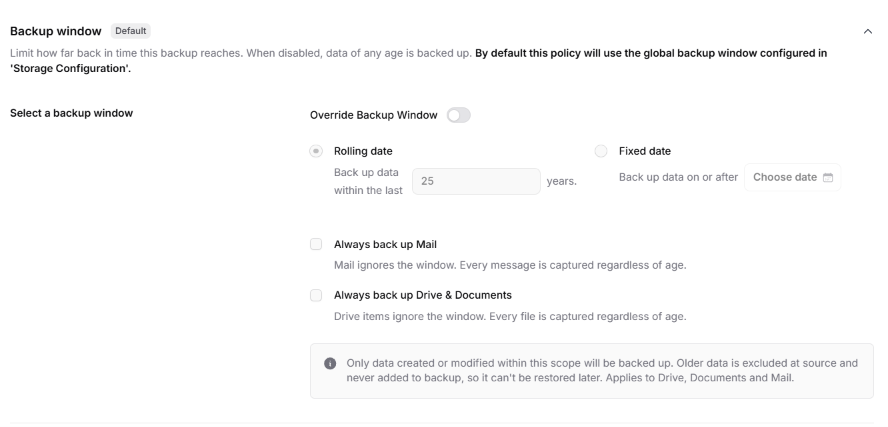Click the Override Backup Window label
The height and width of the screenshot is (427, 888).
pos(374,115)
